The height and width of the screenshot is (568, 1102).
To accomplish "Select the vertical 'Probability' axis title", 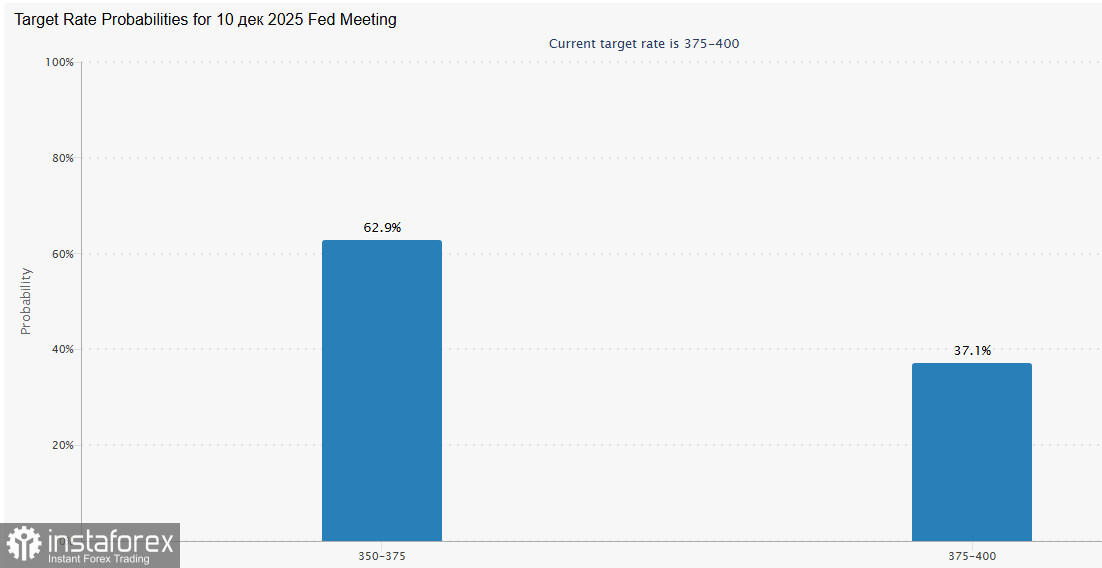I will click(27, 301).
